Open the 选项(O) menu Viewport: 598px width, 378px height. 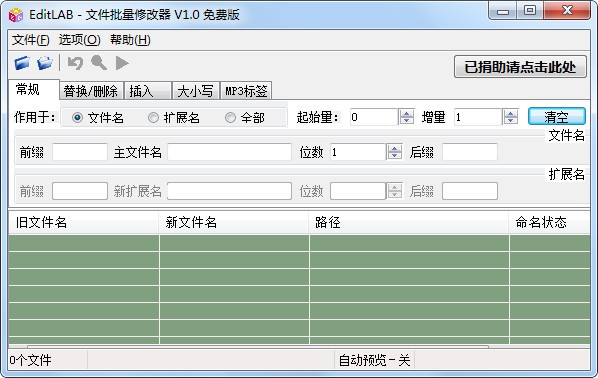tap(79, 40)
